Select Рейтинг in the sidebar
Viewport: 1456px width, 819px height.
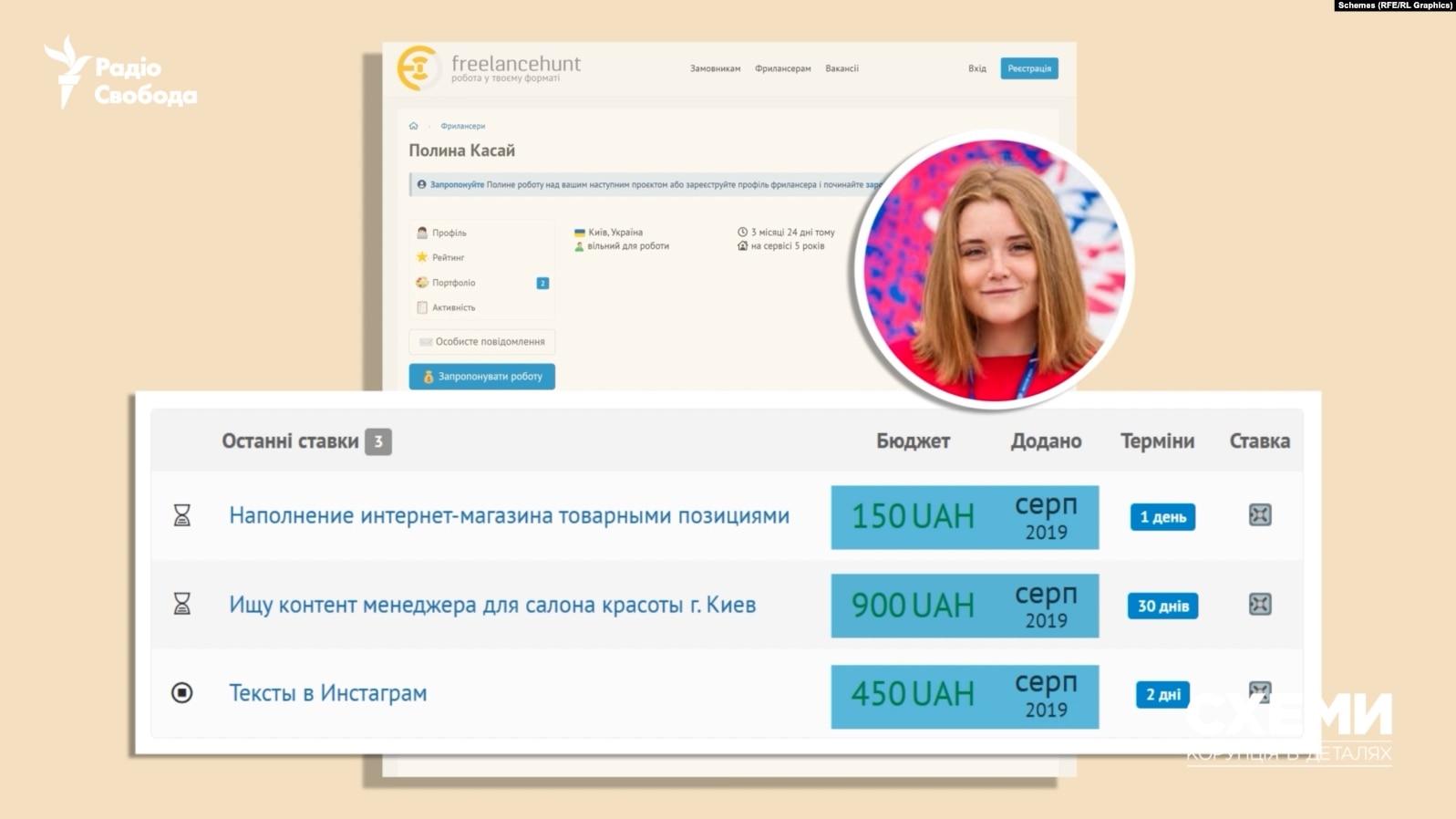(448, 258)
